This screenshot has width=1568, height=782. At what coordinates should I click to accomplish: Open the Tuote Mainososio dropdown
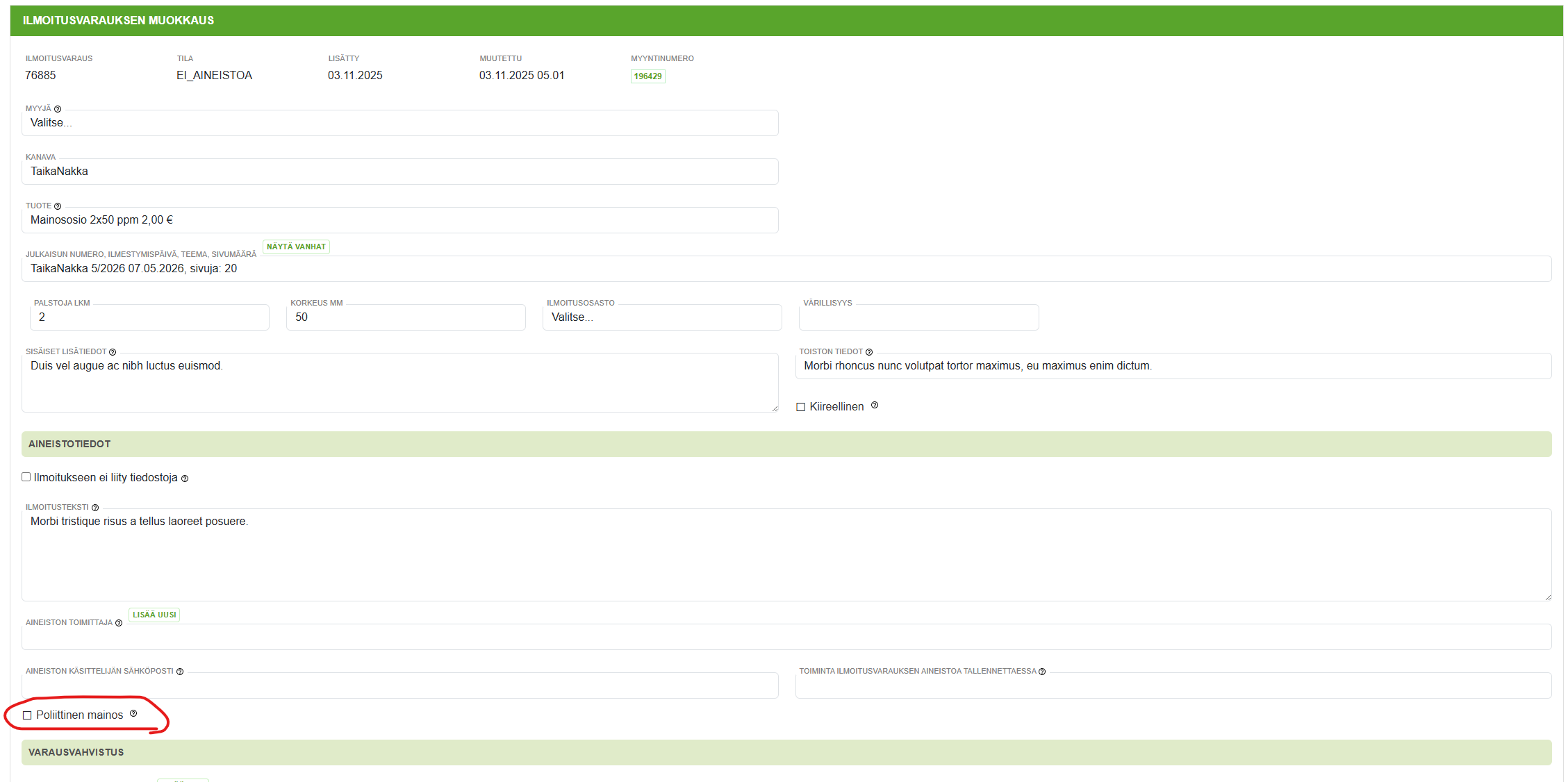click(399, 220)
